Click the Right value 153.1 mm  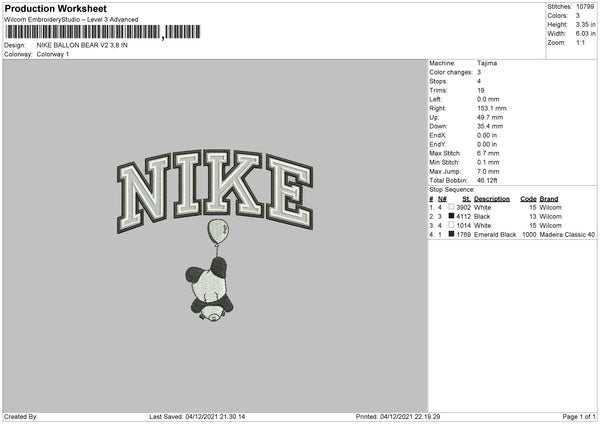[492, 108]
